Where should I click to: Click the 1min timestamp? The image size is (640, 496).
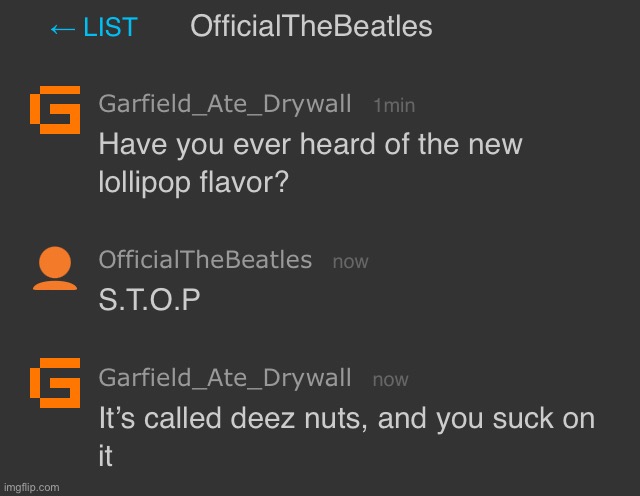[393, 105]
